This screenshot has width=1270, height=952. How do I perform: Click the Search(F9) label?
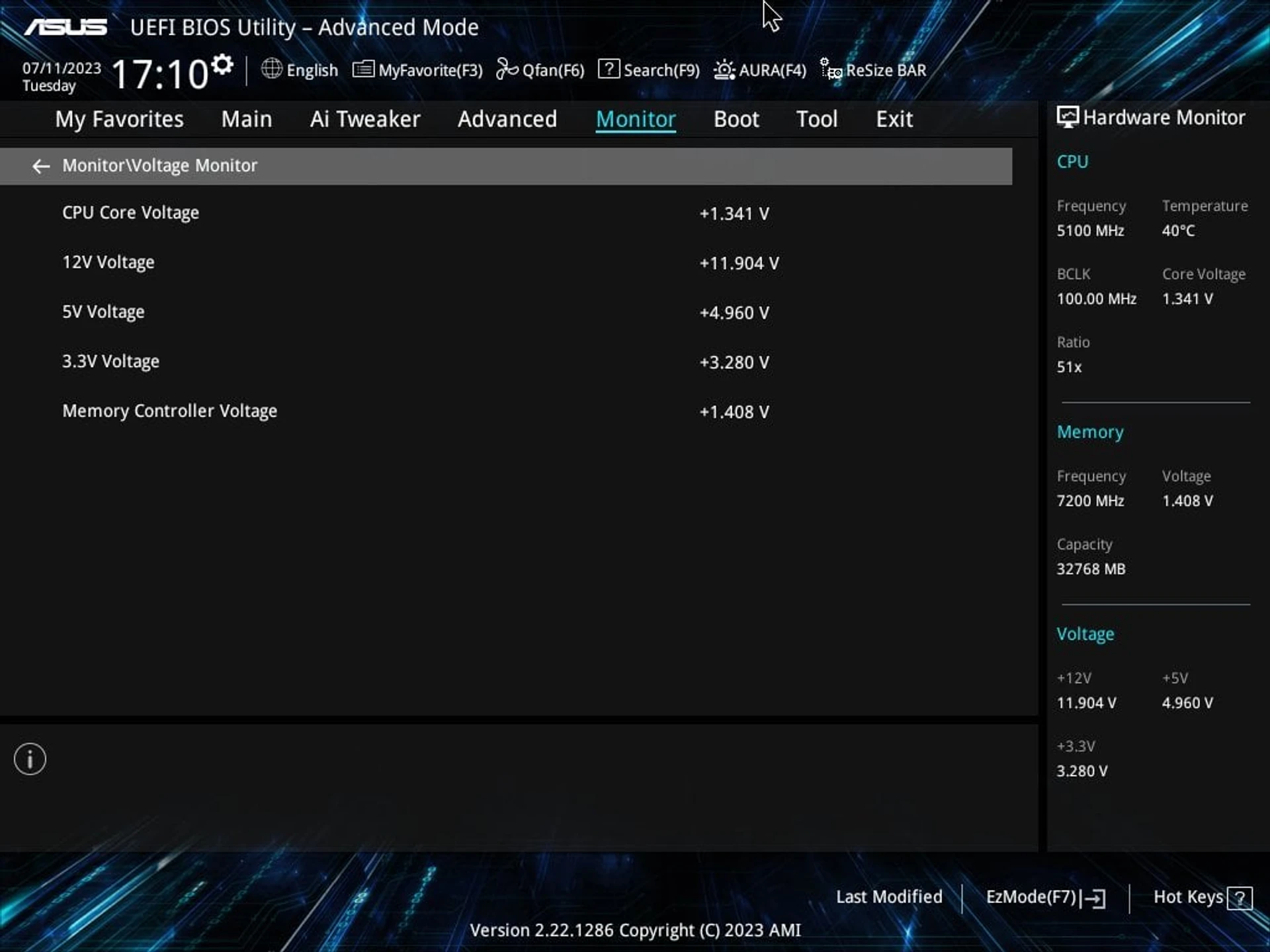661,70
